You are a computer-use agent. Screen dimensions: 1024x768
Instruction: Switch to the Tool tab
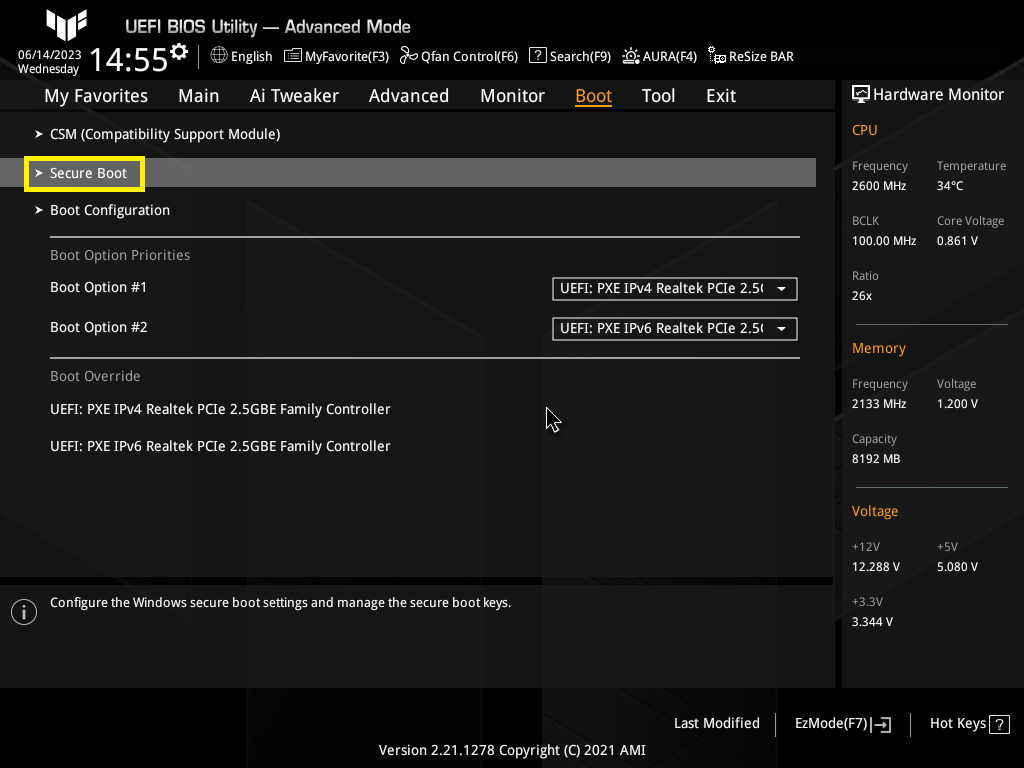click(x=658, y=96)
